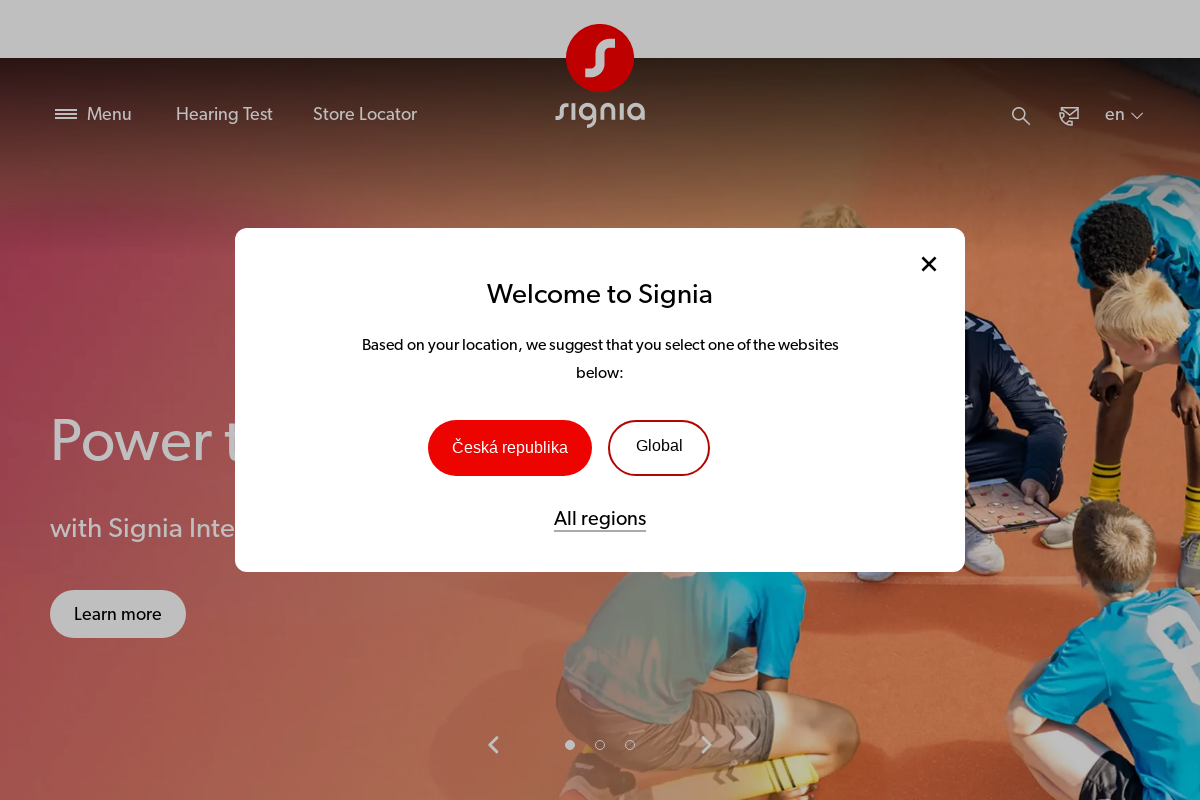The width and height of the screenshot is (1200, 800).
Task: Choose the Global website button
Action: pyautogui.click(x=659, y=448)
